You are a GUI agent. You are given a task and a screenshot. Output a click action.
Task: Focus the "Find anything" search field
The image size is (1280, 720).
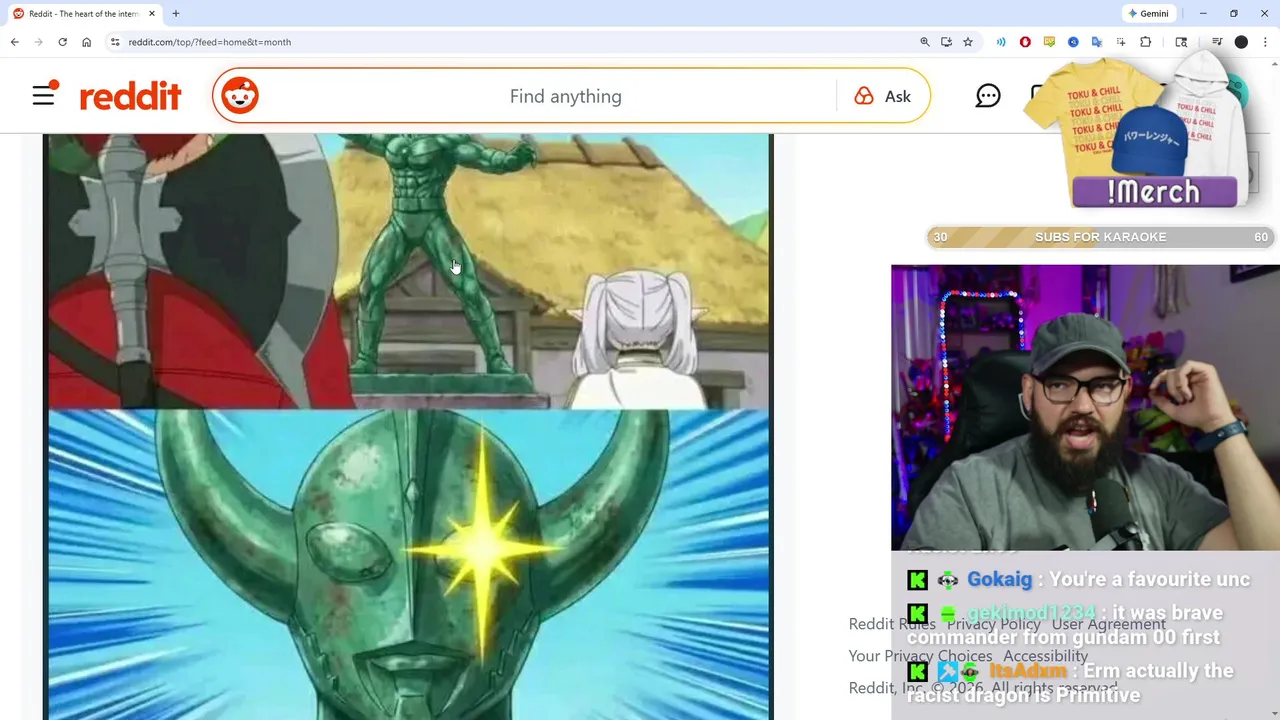[565, 96]
